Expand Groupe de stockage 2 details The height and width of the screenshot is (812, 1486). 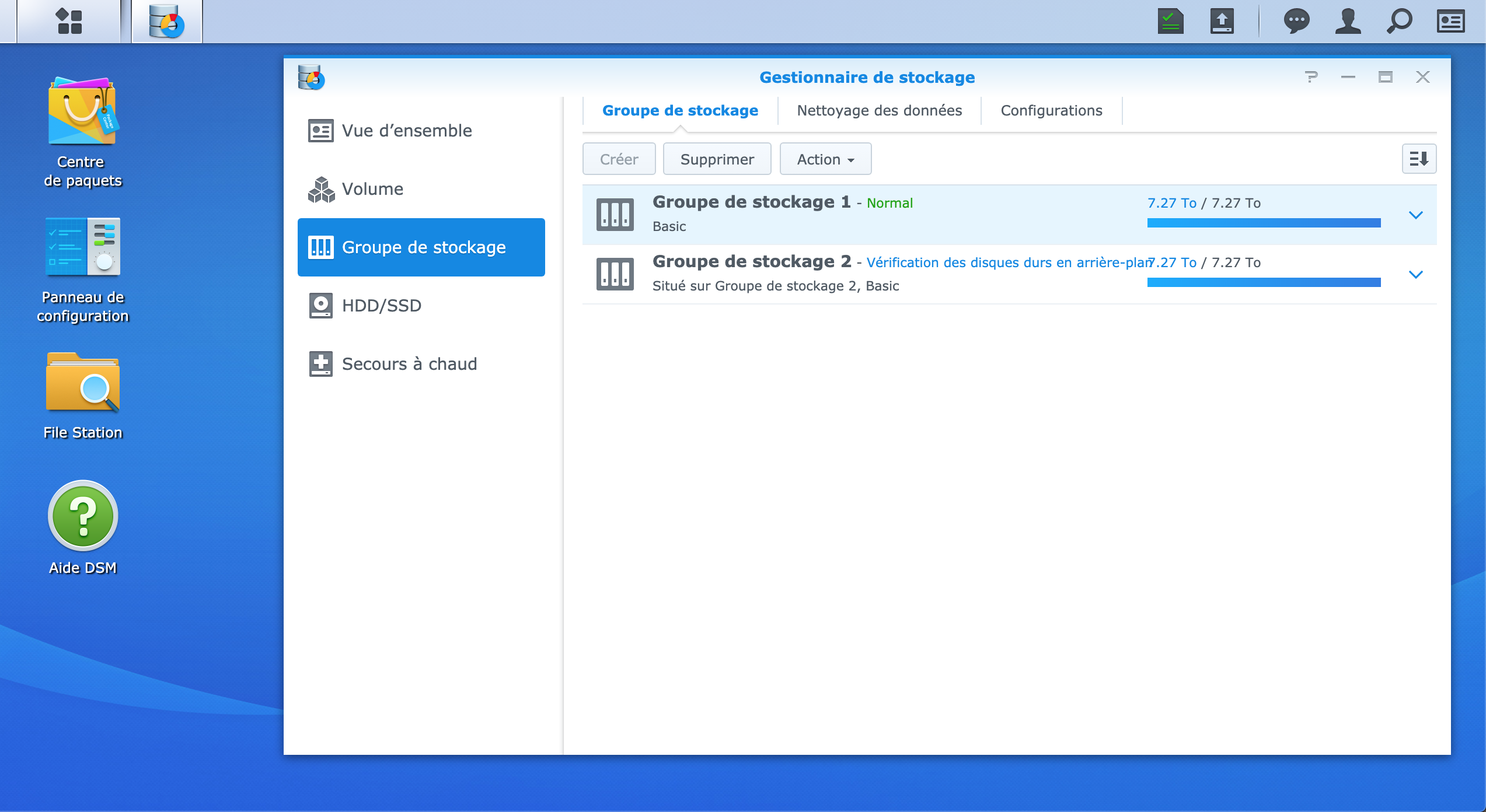[x=1415, y=274]
